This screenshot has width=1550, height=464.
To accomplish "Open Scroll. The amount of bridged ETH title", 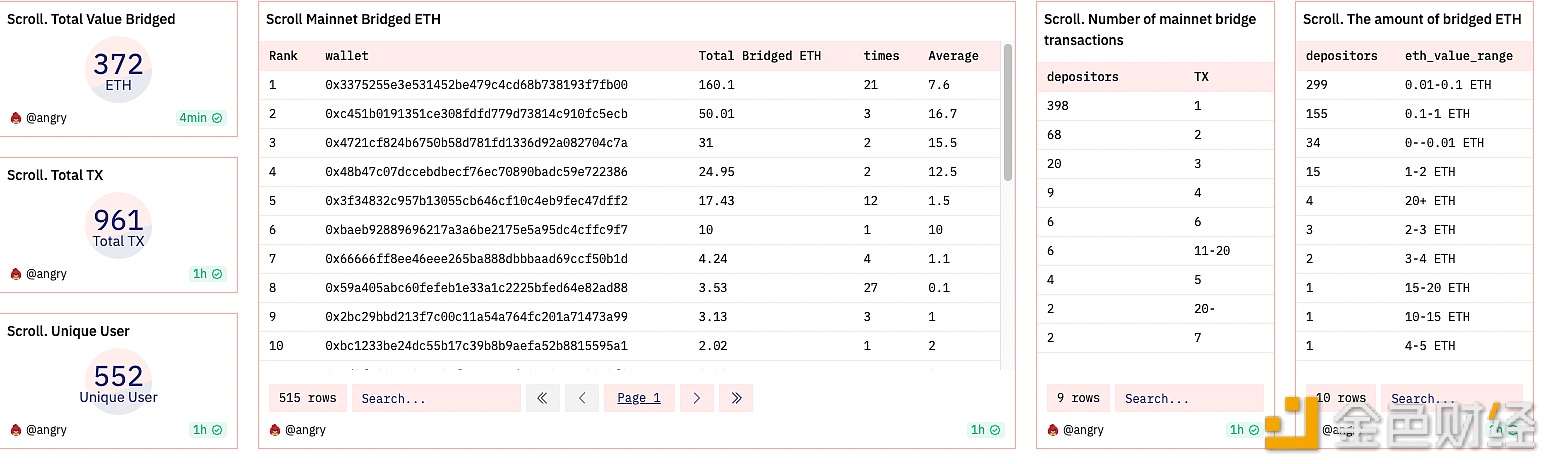I will point(1413,19).
